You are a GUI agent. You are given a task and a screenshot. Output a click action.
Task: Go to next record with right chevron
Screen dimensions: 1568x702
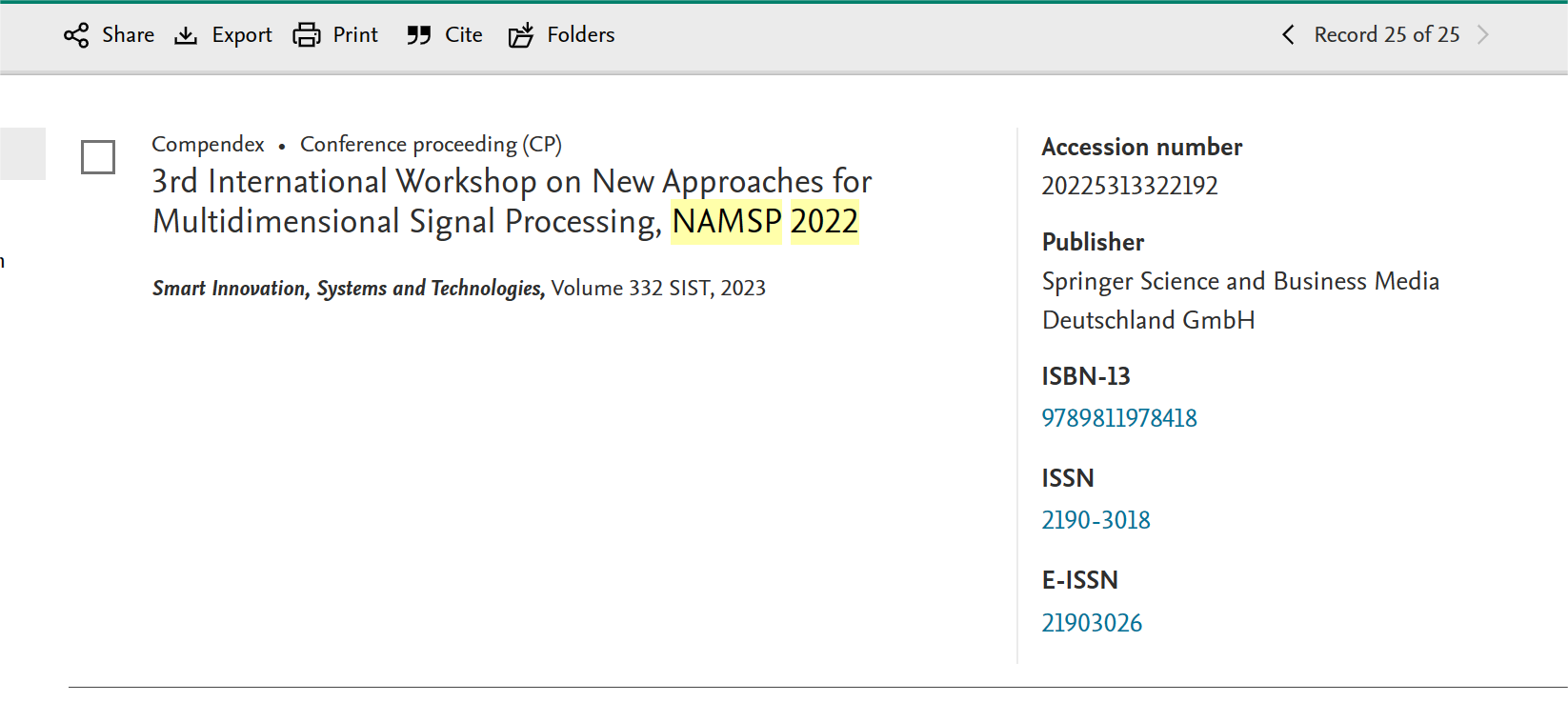click(x=1483, y=35)
